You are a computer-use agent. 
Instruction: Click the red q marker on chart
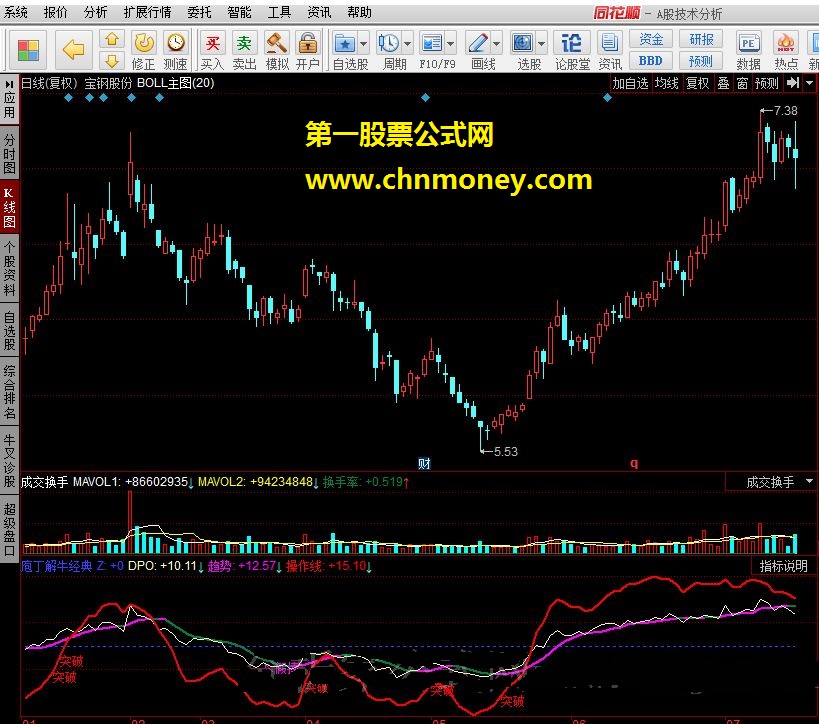pyautogui.click(x=634, y=463)
